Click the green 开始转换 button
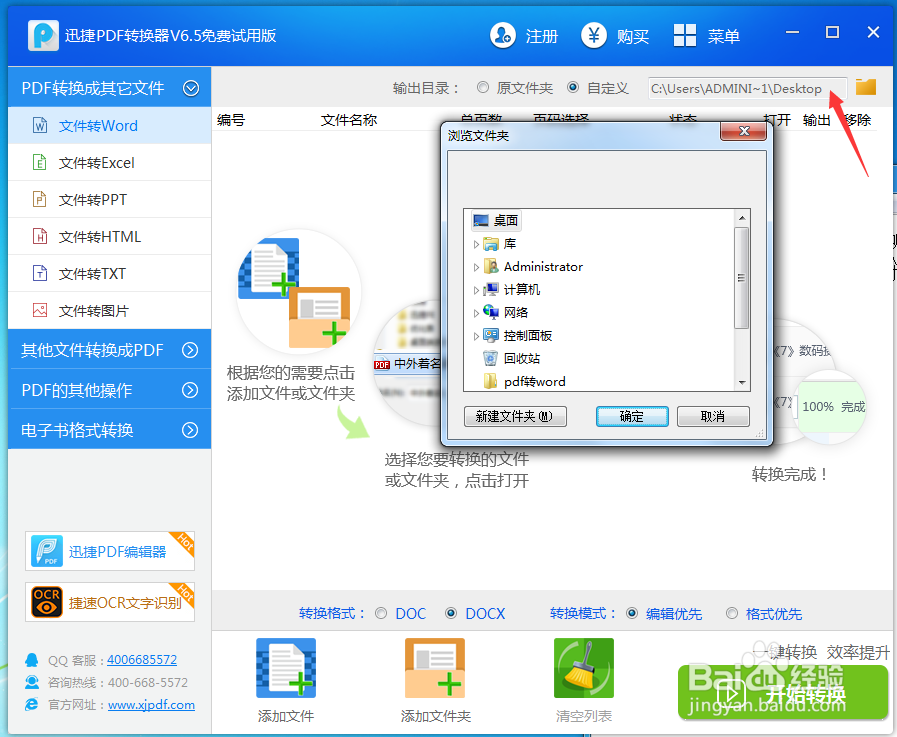 [783, 693]
